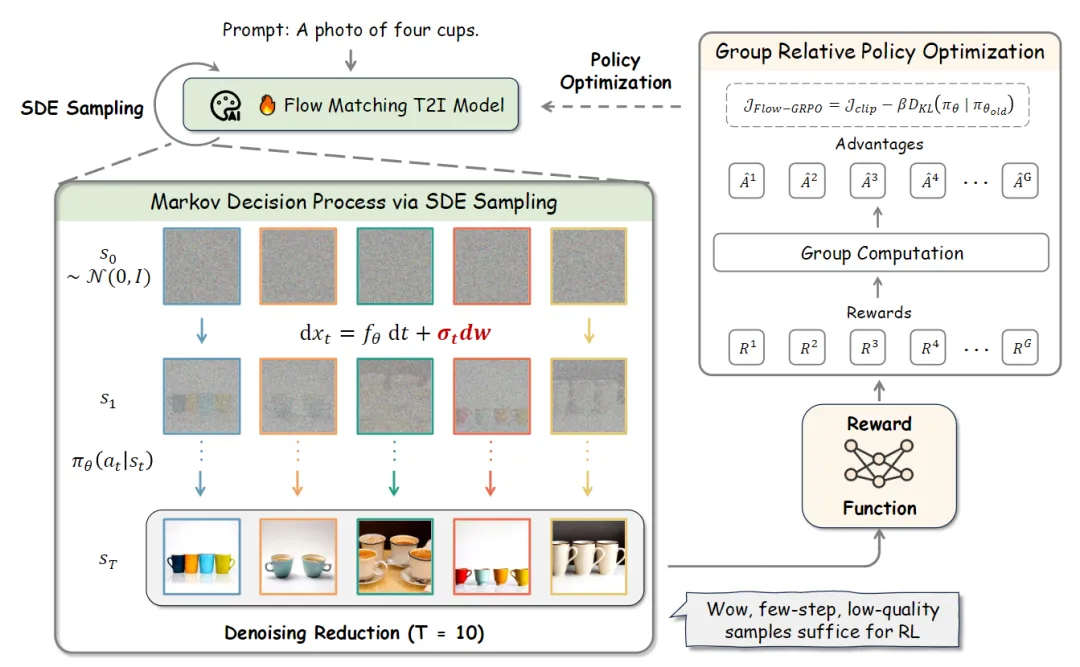Select the Â³ advantage box
This screenshot has height=667, width=1080.
(868, 181)
